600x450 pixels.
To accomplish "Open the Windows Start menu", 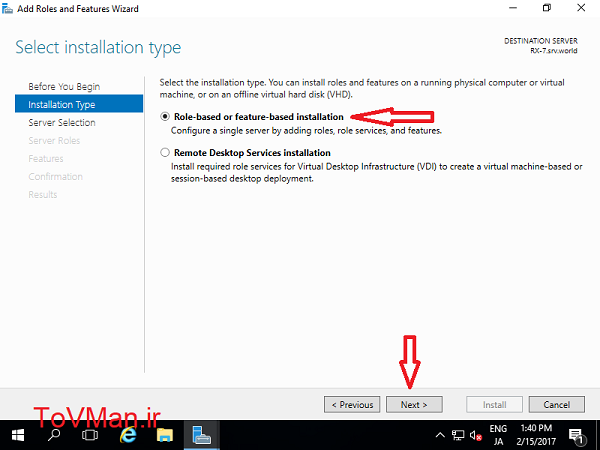I will 17,436.
